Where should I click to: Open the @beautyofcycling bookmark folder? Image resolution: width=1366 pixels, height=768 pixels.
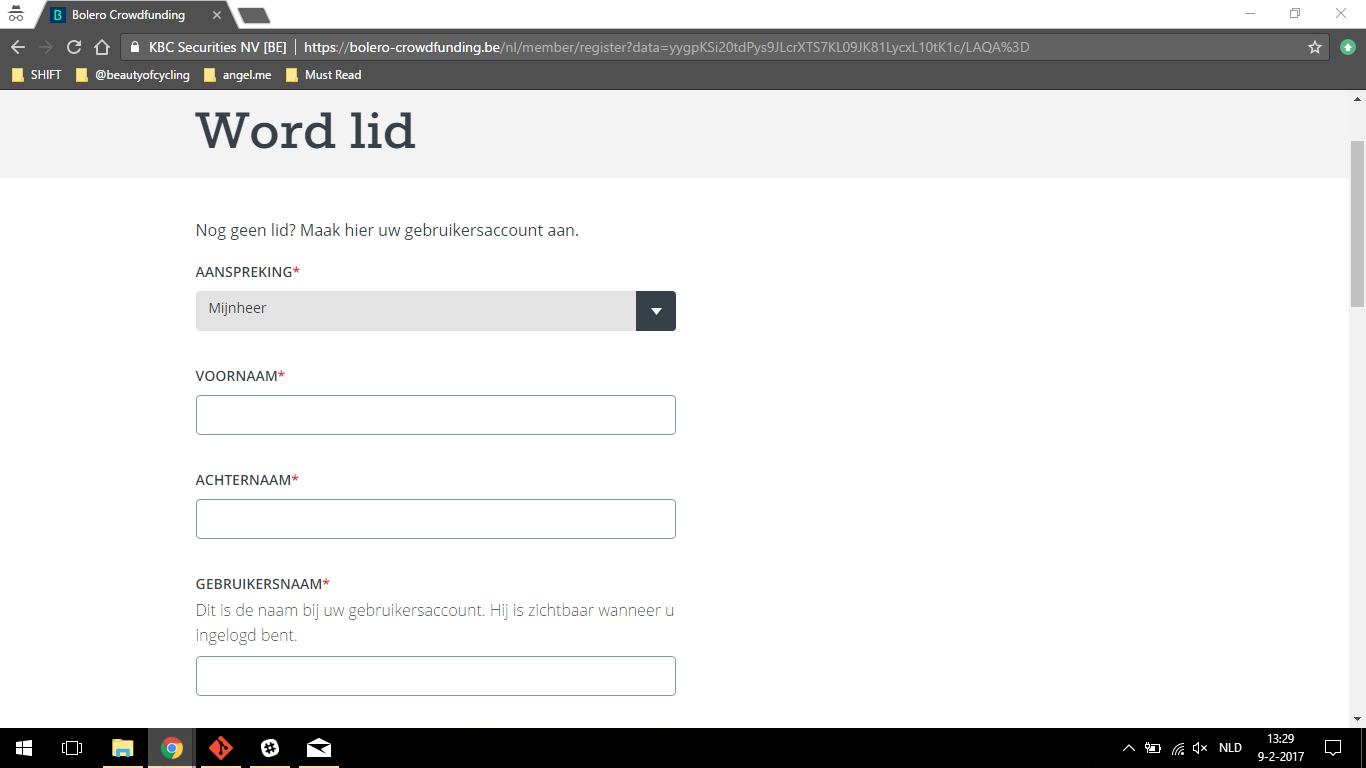click(x=133, y=75)
